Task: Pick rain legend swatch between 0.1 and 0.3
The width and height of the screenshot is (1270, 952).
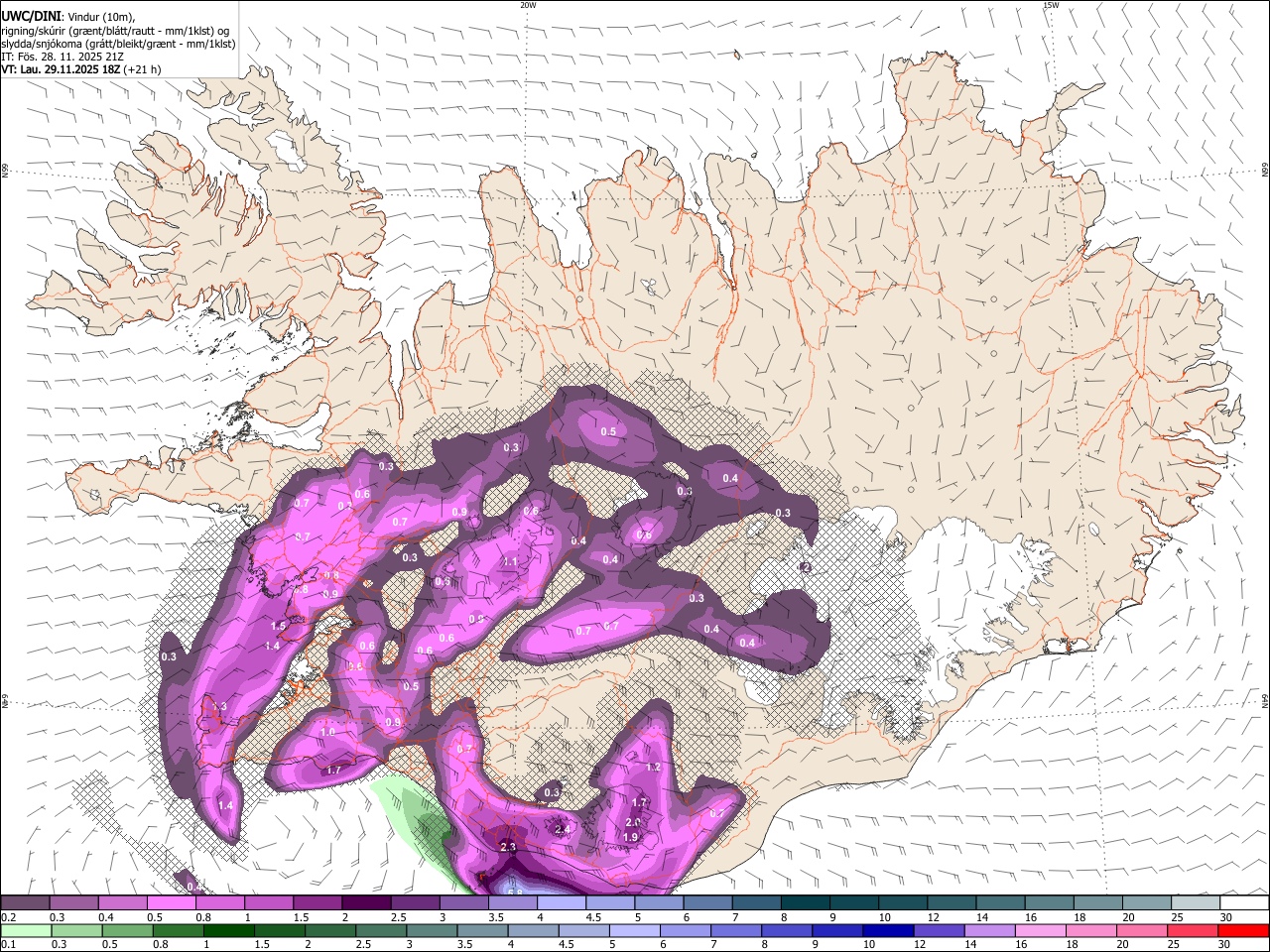Action: click(x=26, y=930)
